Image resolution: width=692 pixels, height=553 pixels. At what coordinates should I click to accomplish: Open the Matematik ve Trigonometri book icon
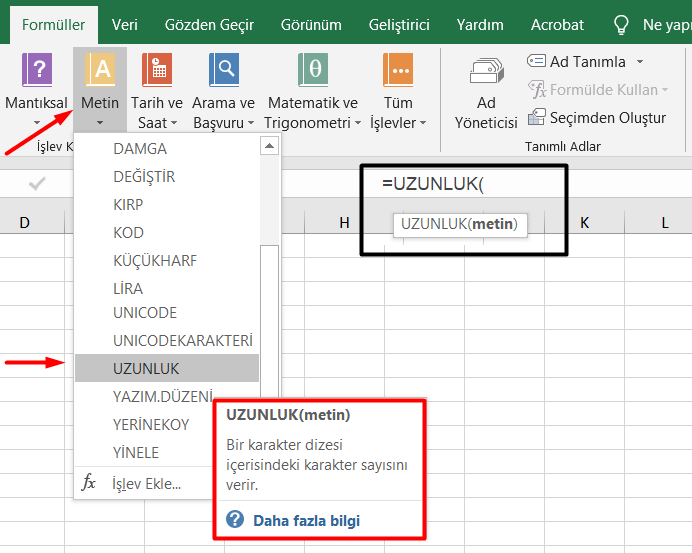[x=313, y=70]
